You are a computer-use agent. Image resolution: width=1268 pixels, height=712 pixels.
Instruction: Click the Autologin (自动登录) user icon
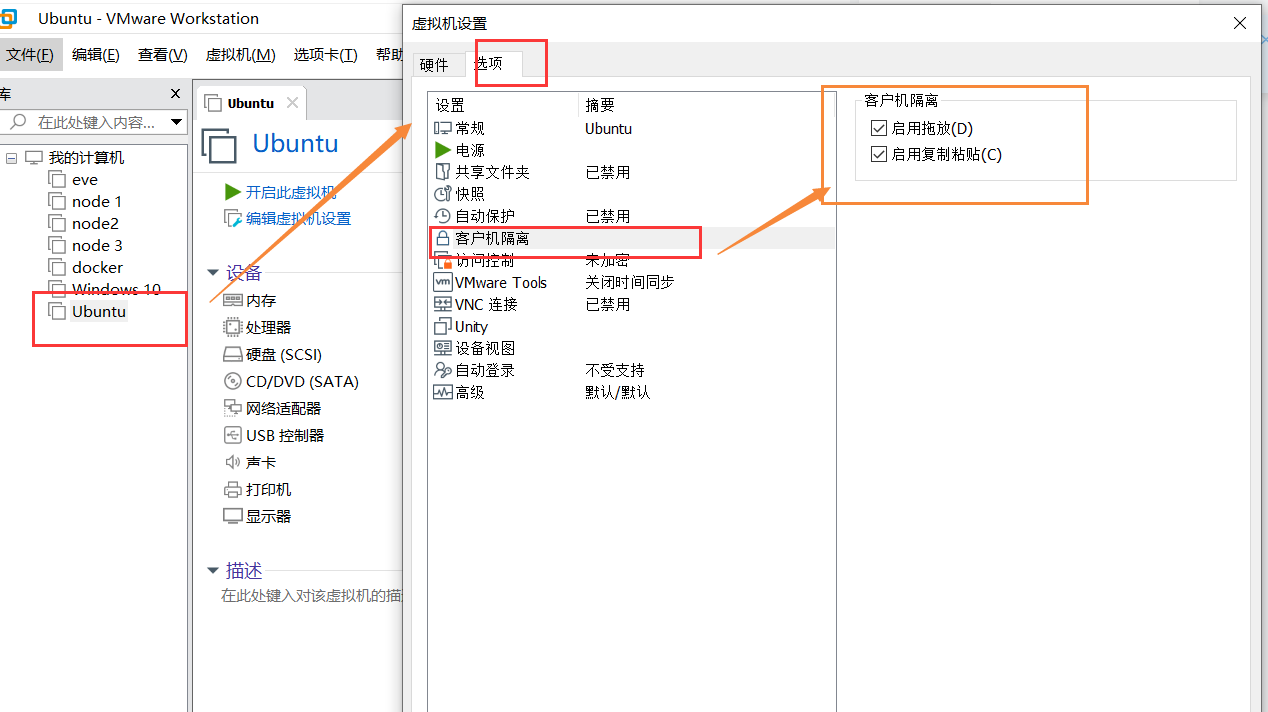pyautogui.click(x=443, y=370)
